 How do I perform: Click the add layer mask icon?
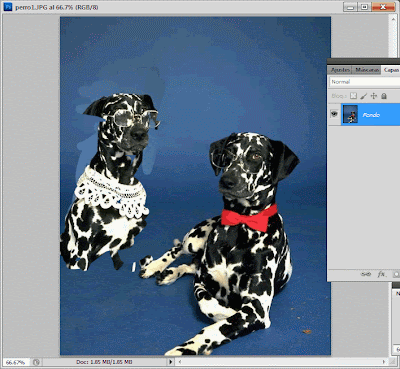click(x=396, y=274)
